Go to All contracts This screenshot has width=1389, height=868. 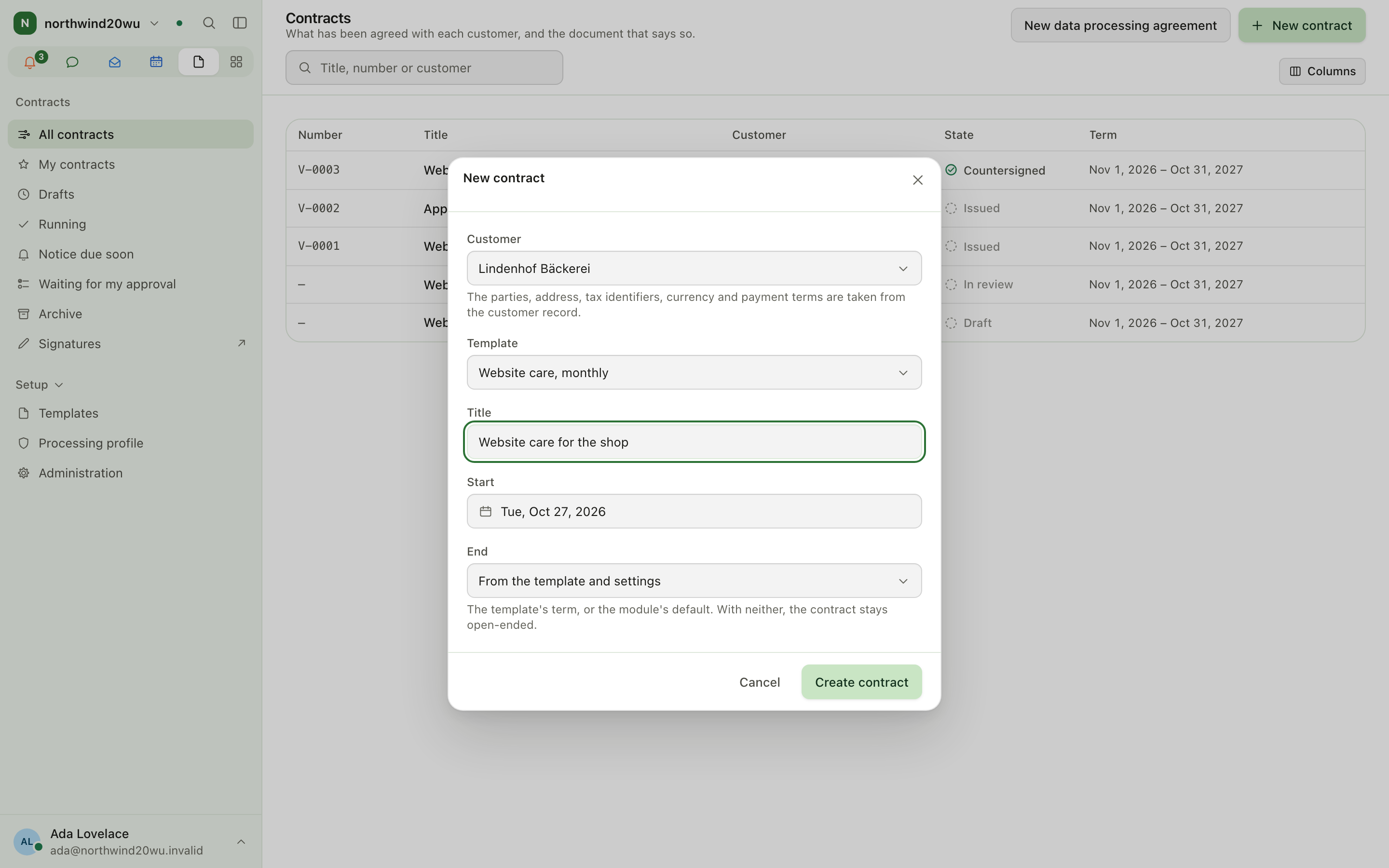tap(130, 135)
